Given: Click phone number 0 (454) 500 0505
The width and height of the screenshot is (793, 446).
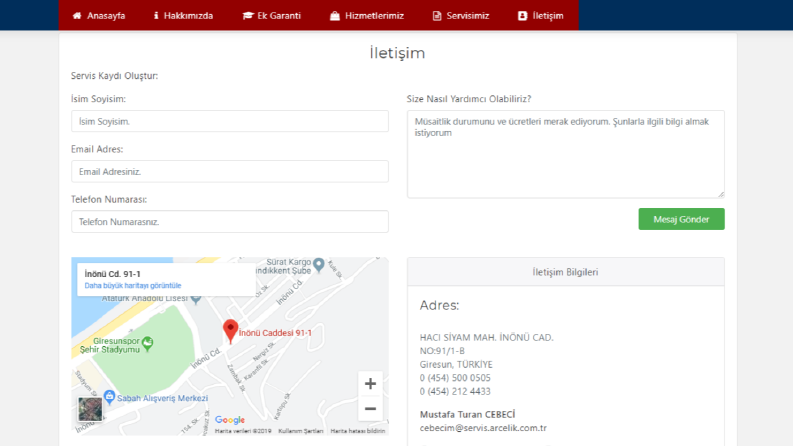Looking at the screenshot, I should pyautogui.click(x=455, y=378).
